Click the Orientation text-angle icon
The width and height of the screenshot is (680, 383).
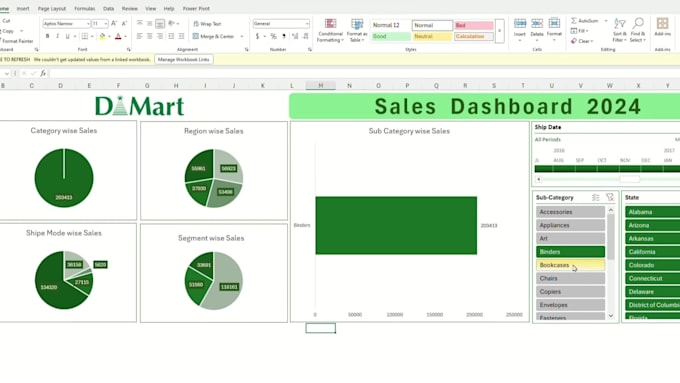(x=172, y=23)
